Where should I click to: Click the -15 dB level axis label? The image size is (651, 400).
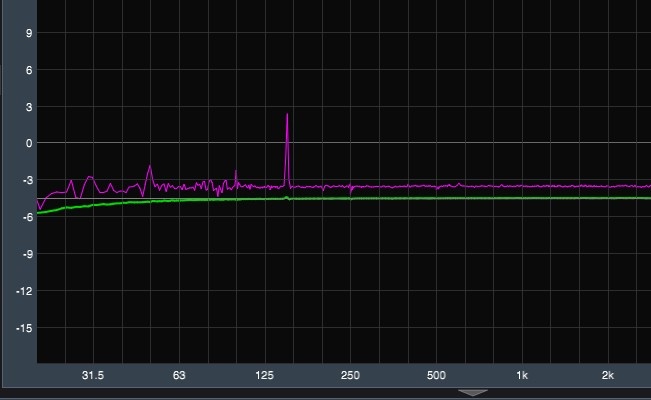click(x=25, y=328)
